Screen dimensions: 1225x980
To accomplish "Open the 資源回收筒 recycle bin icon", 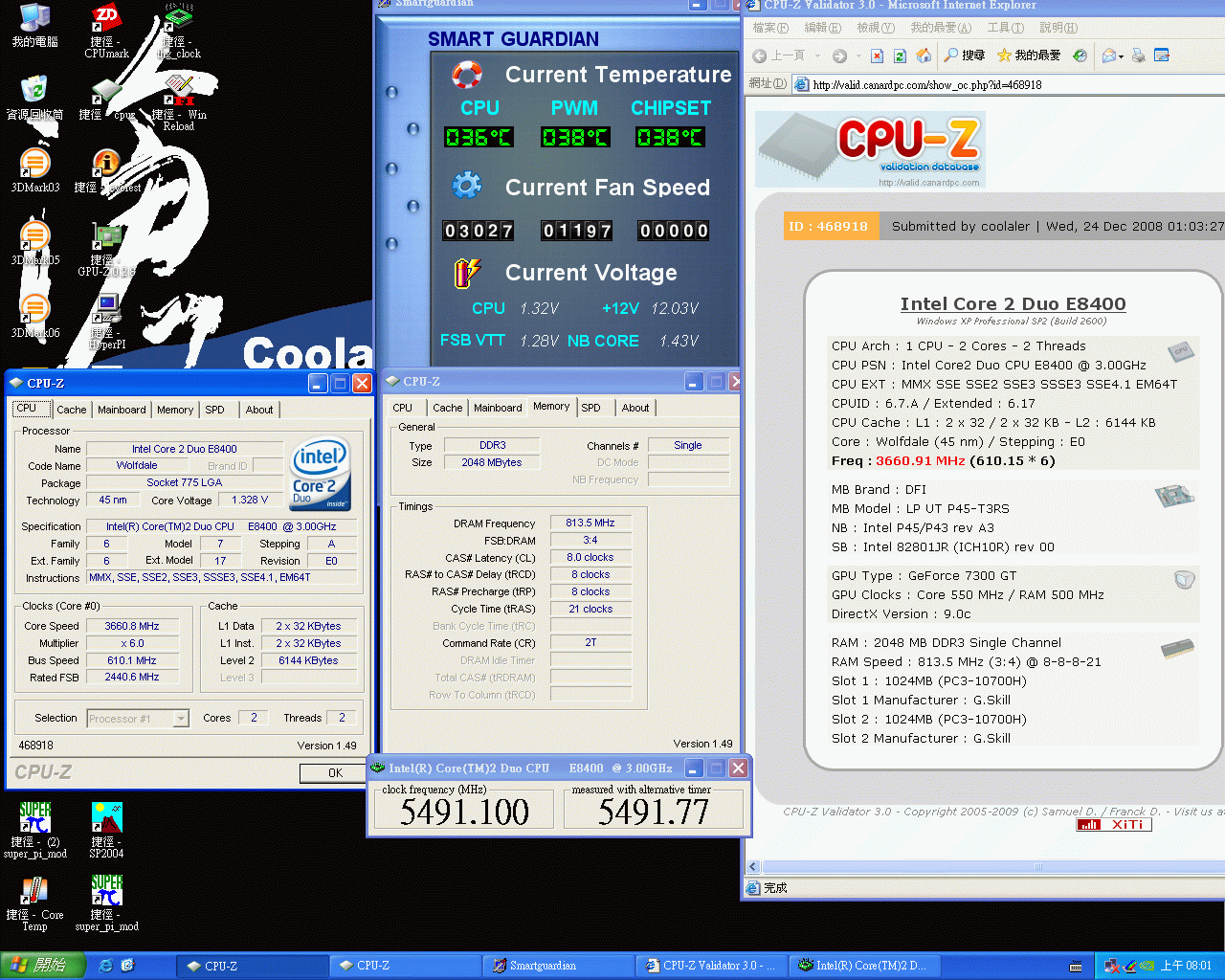I will 34,98.
